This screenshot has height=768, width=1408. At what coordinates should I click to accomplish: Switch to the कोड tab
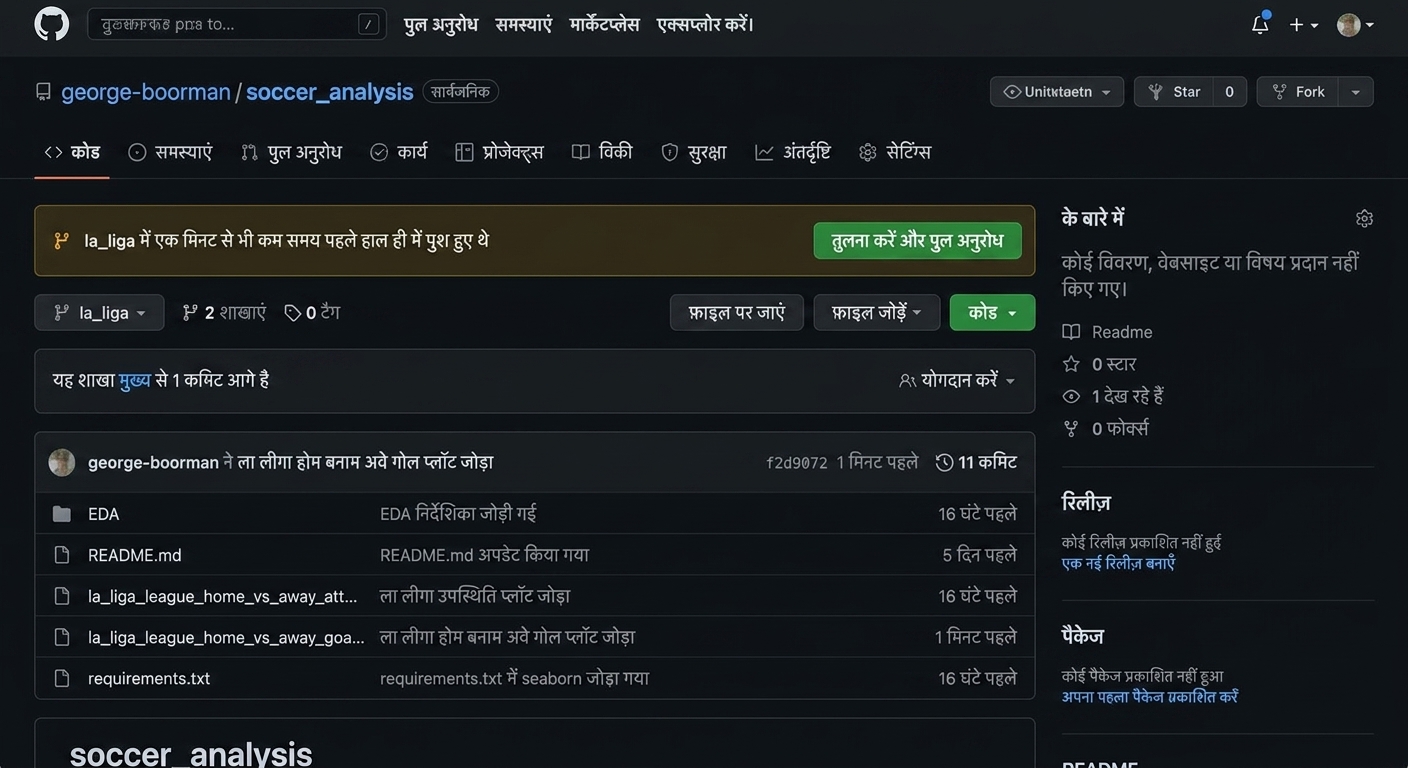point(72,152)
